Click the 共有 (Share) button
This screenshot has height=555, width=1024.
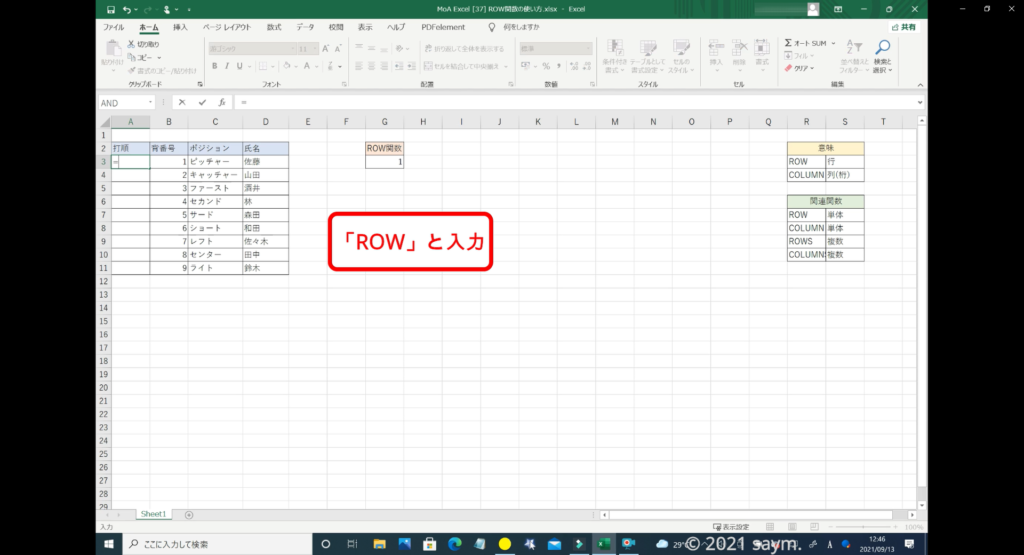pyautogui.click(x=903, y=28)
